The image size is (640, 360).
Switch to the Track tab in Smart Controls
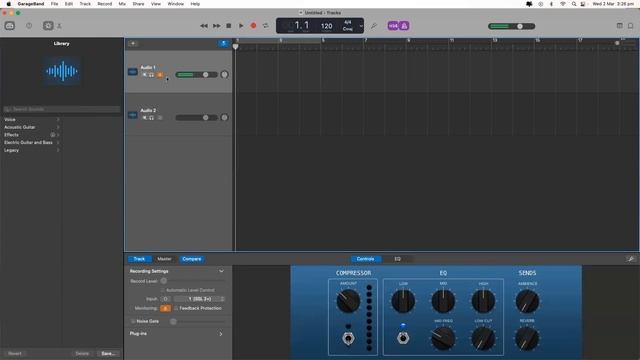click(140, 259)
